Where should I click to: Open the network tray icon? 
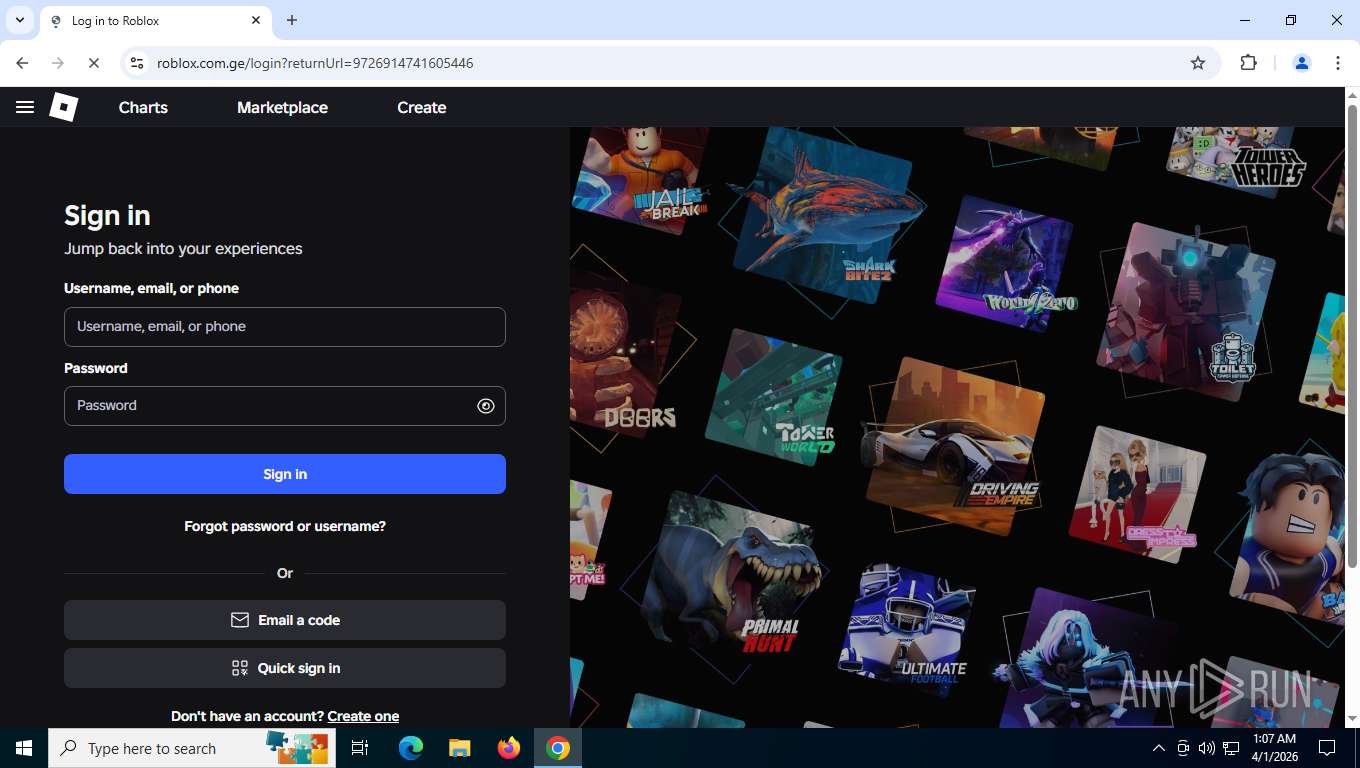(x=1231, y=748)
